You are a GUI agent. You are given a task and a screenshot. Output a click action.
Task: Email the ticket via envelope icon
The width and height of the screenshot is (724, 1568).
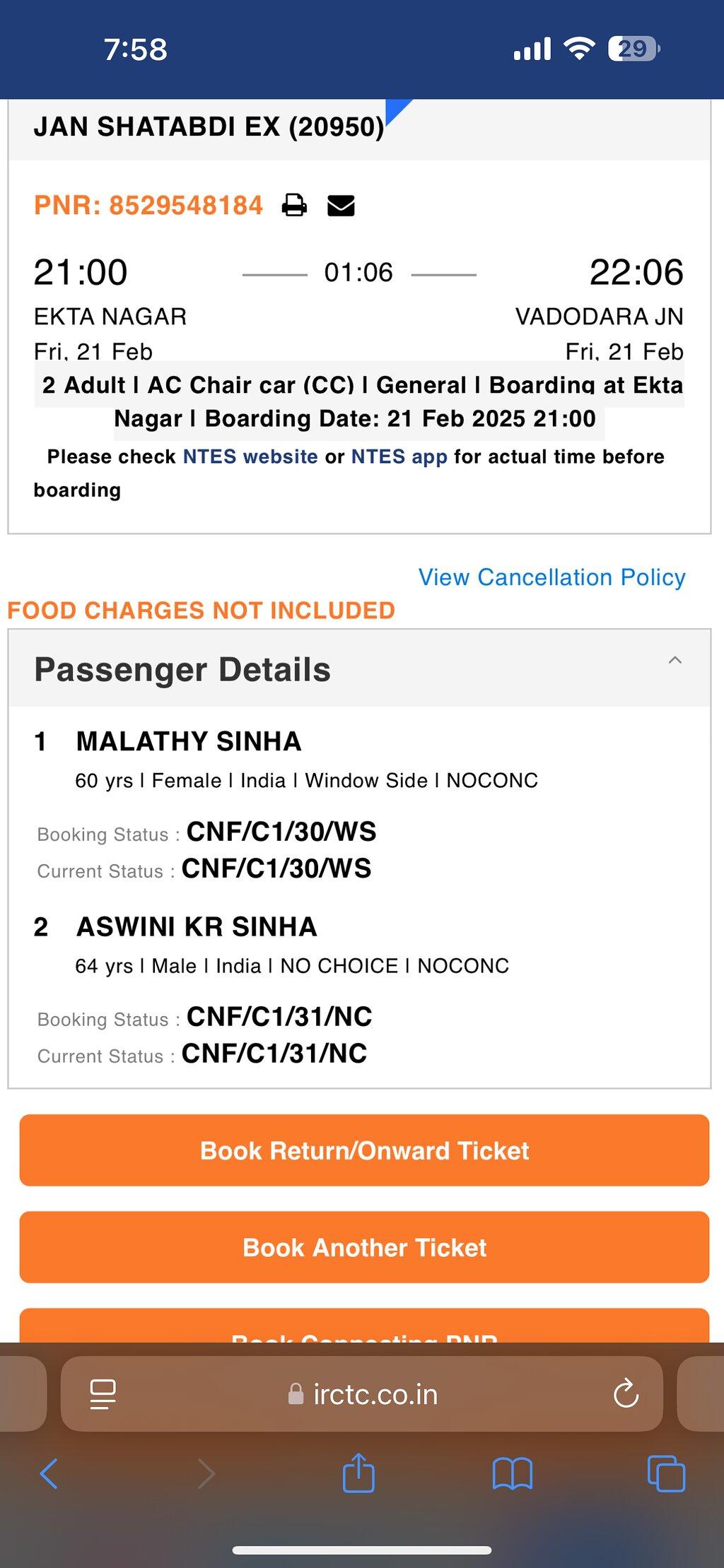341,206
